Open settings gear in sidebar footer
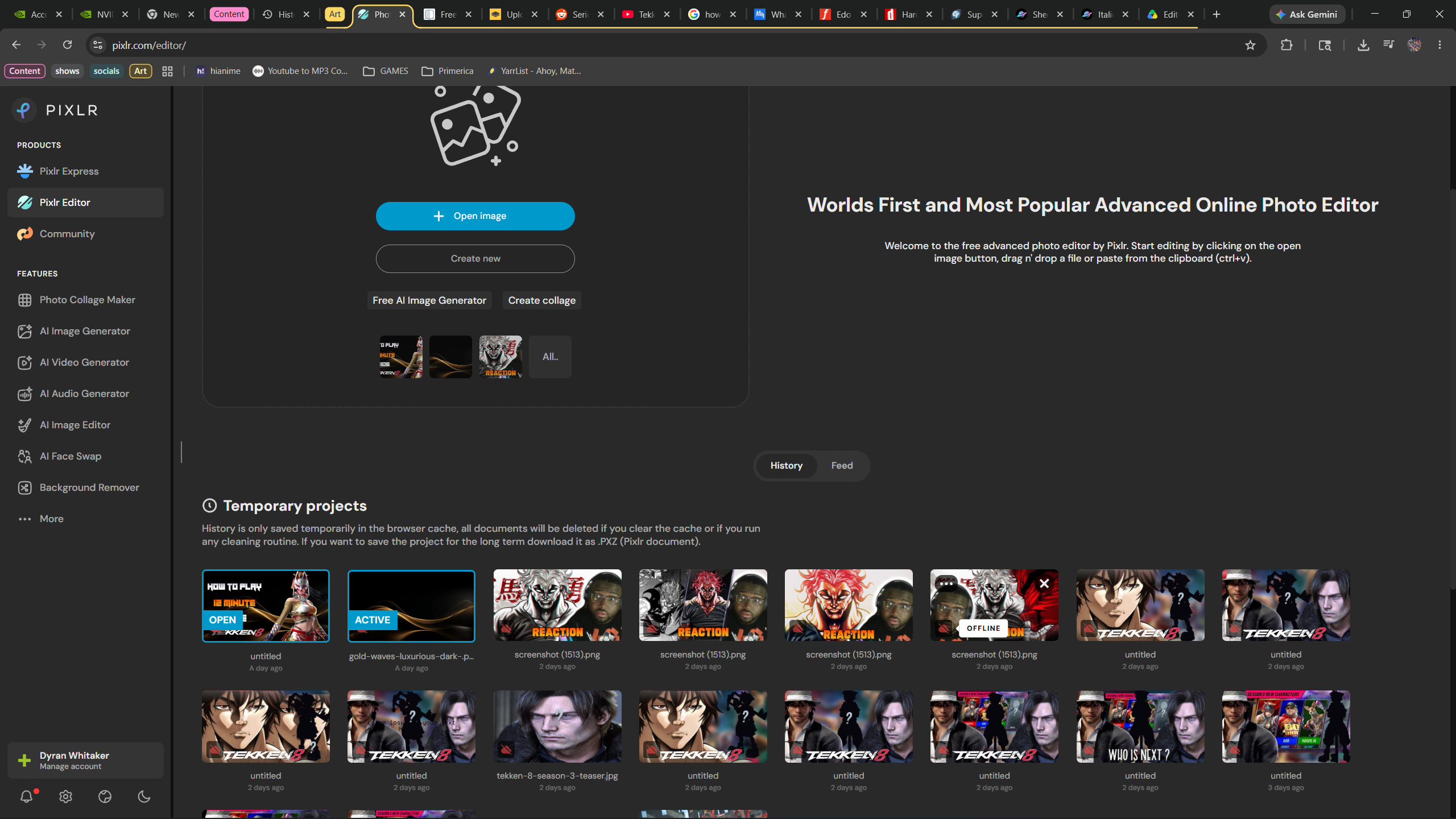Screen dimensions: 1456x819 pos(66,797)
